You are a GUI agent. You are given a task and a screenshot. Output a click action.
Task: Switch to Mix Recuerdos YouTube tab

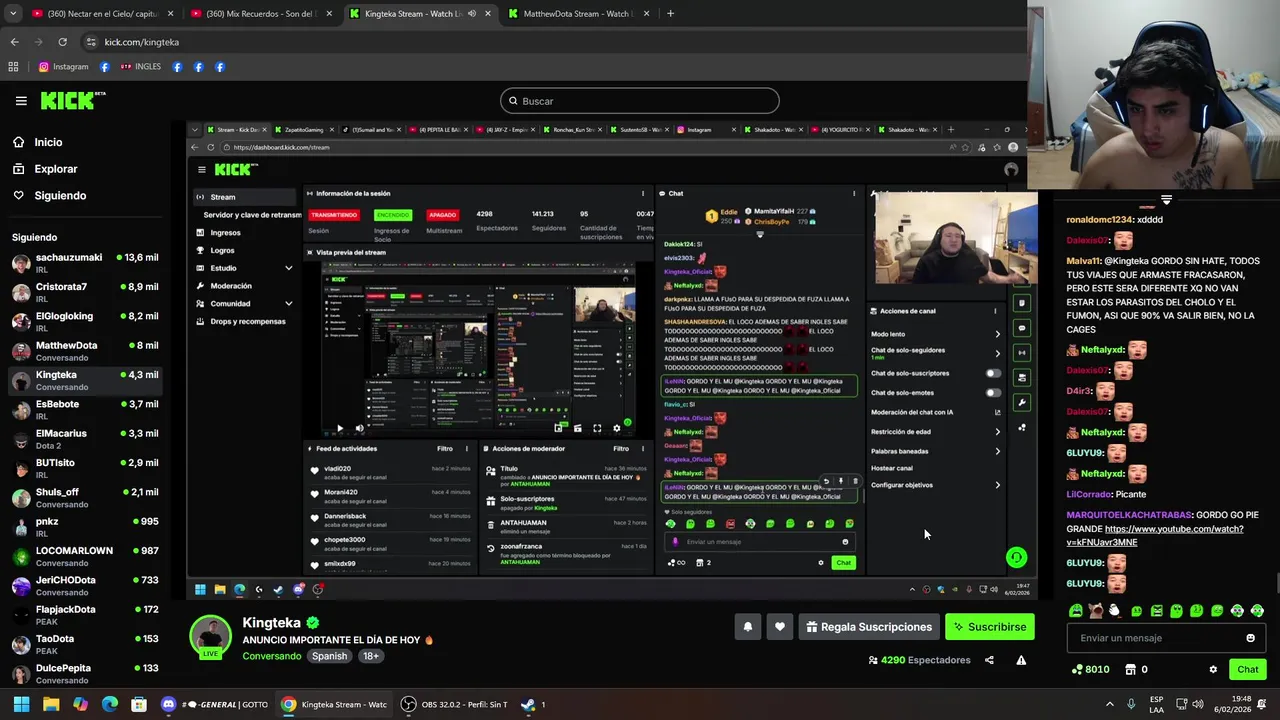click(x=260, y=14)
